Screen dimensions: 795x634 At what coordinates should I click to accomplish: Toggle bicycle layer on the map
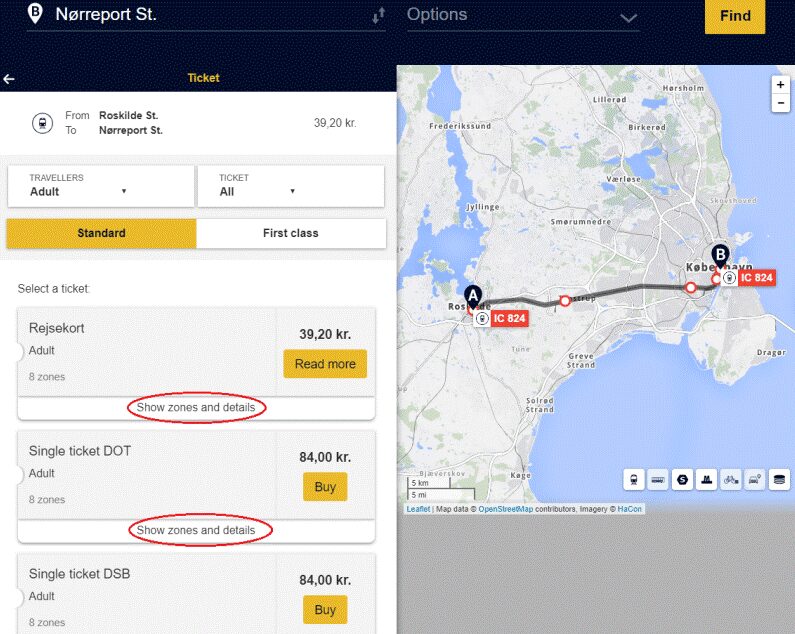[730, 480]
